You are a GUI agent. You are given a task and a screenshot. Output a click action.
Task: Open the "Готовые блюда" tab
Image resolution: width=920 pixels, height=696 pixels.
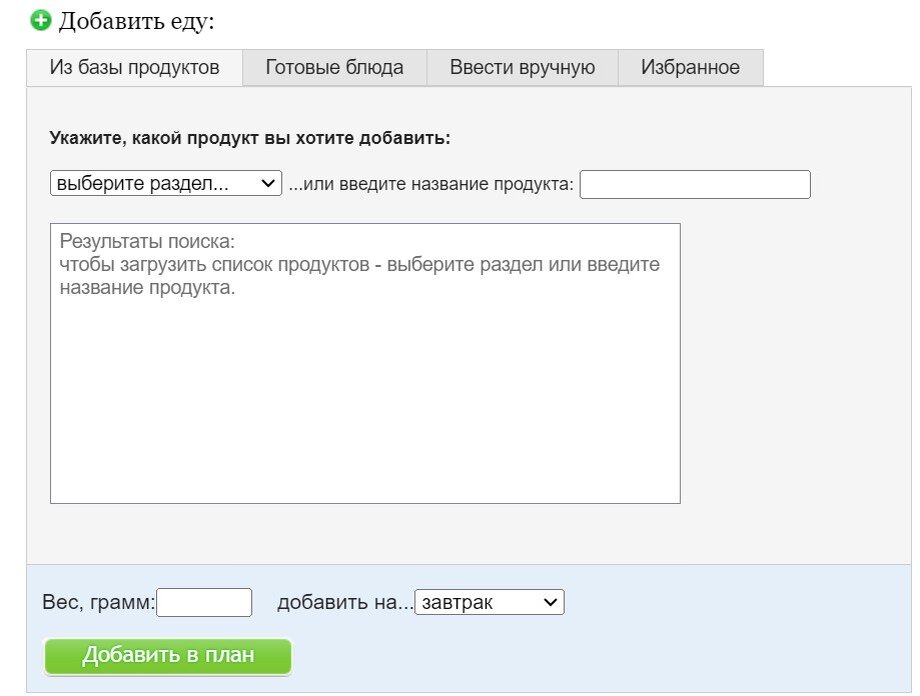click(334, 68)
